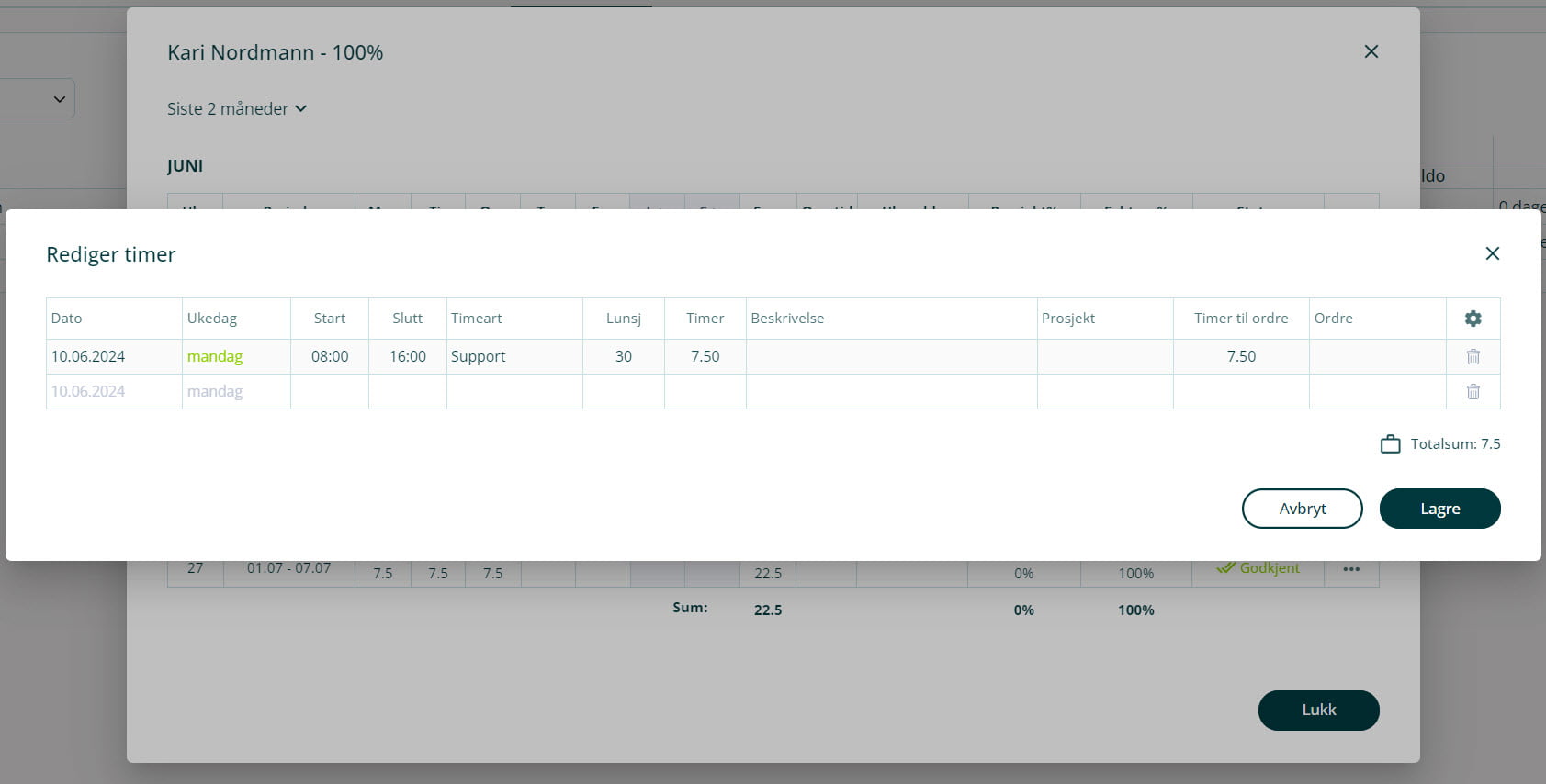Click the Lukk button
The width and height of the screenshot is (1546, 784).
1318,710
